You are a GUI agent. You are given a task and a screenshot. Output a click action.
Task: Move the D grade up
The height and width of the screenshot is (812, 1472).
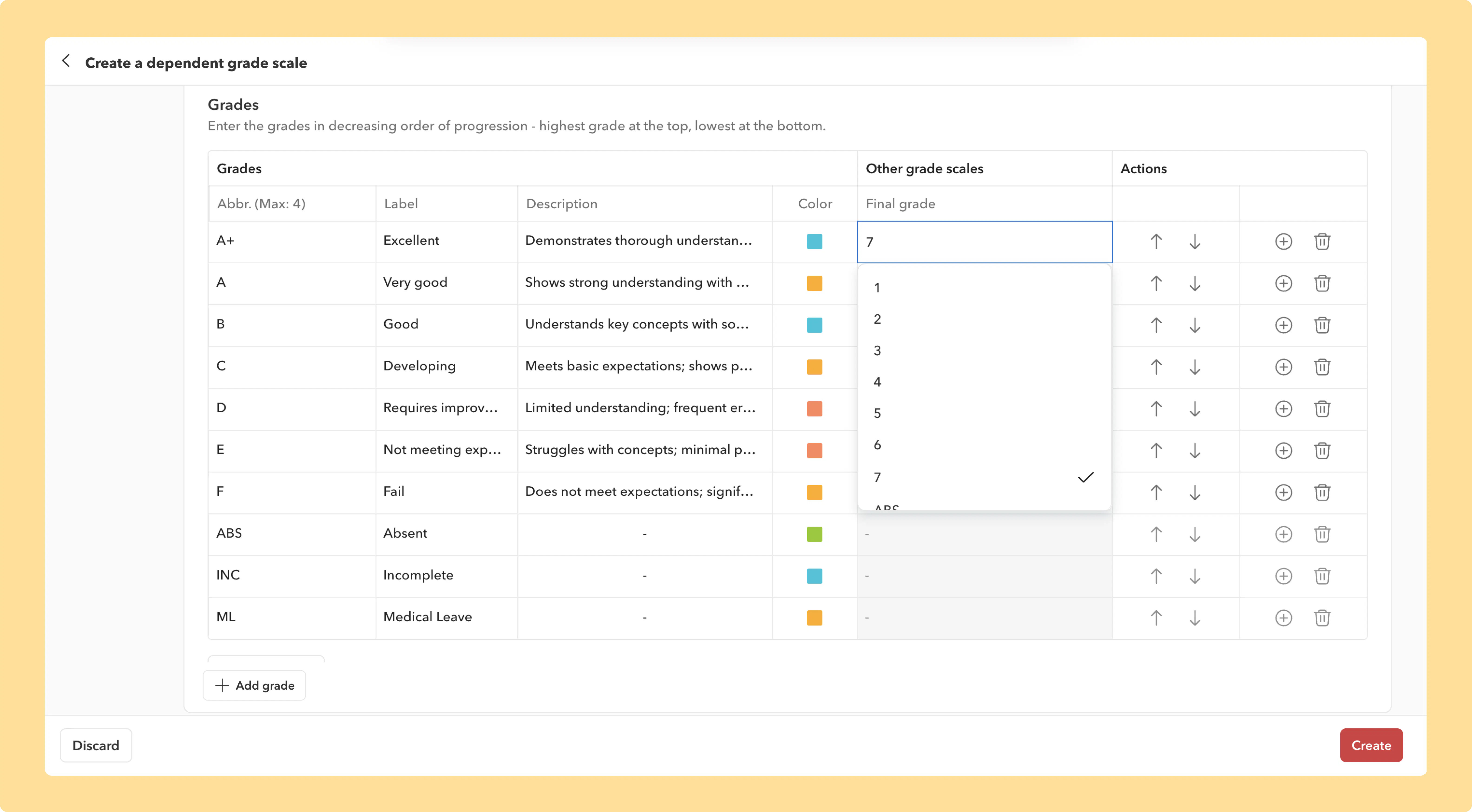point(1156,409)
